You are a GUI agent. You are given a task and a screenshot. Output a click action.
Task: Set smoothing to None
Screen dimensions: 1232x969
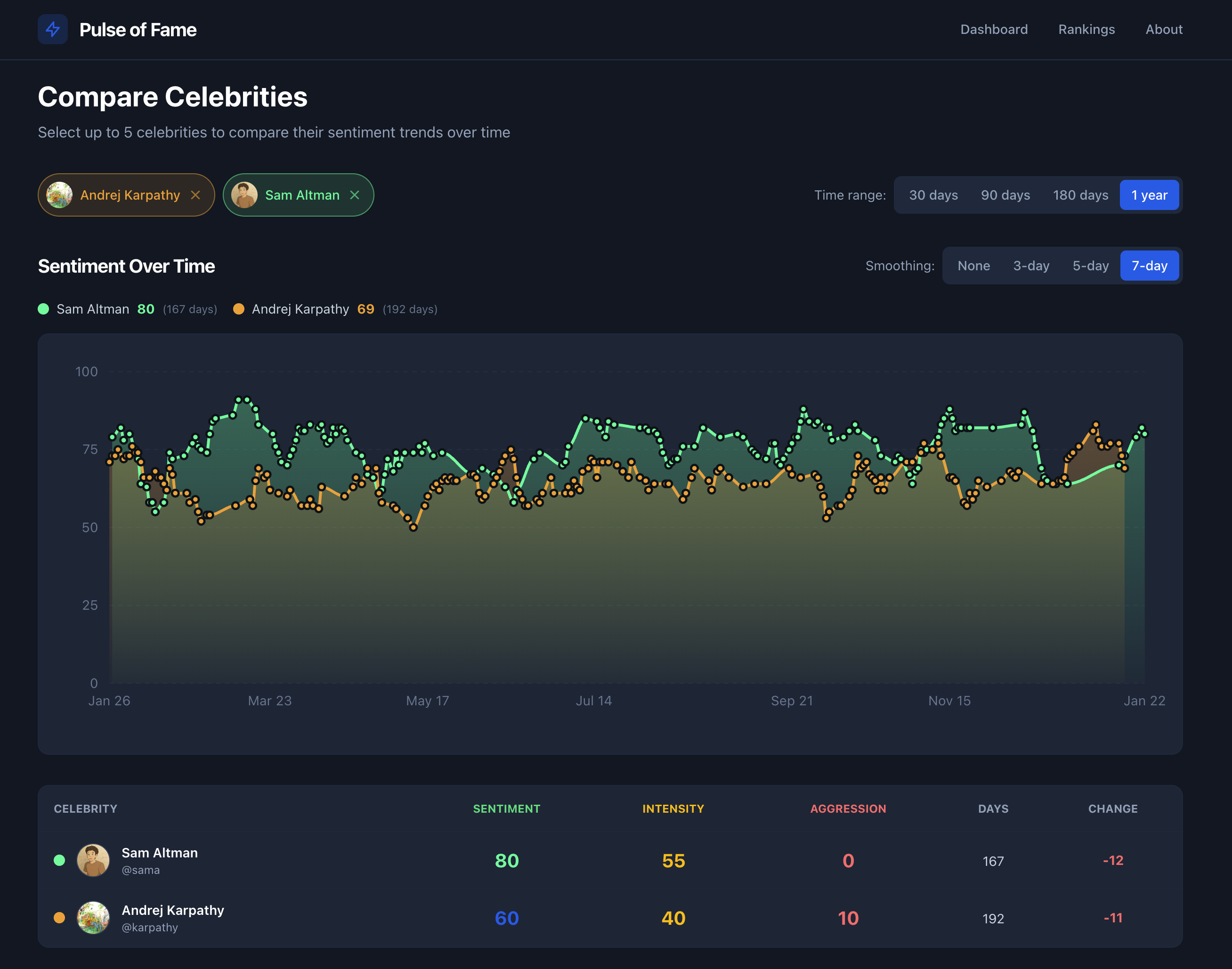coord(973,266)
